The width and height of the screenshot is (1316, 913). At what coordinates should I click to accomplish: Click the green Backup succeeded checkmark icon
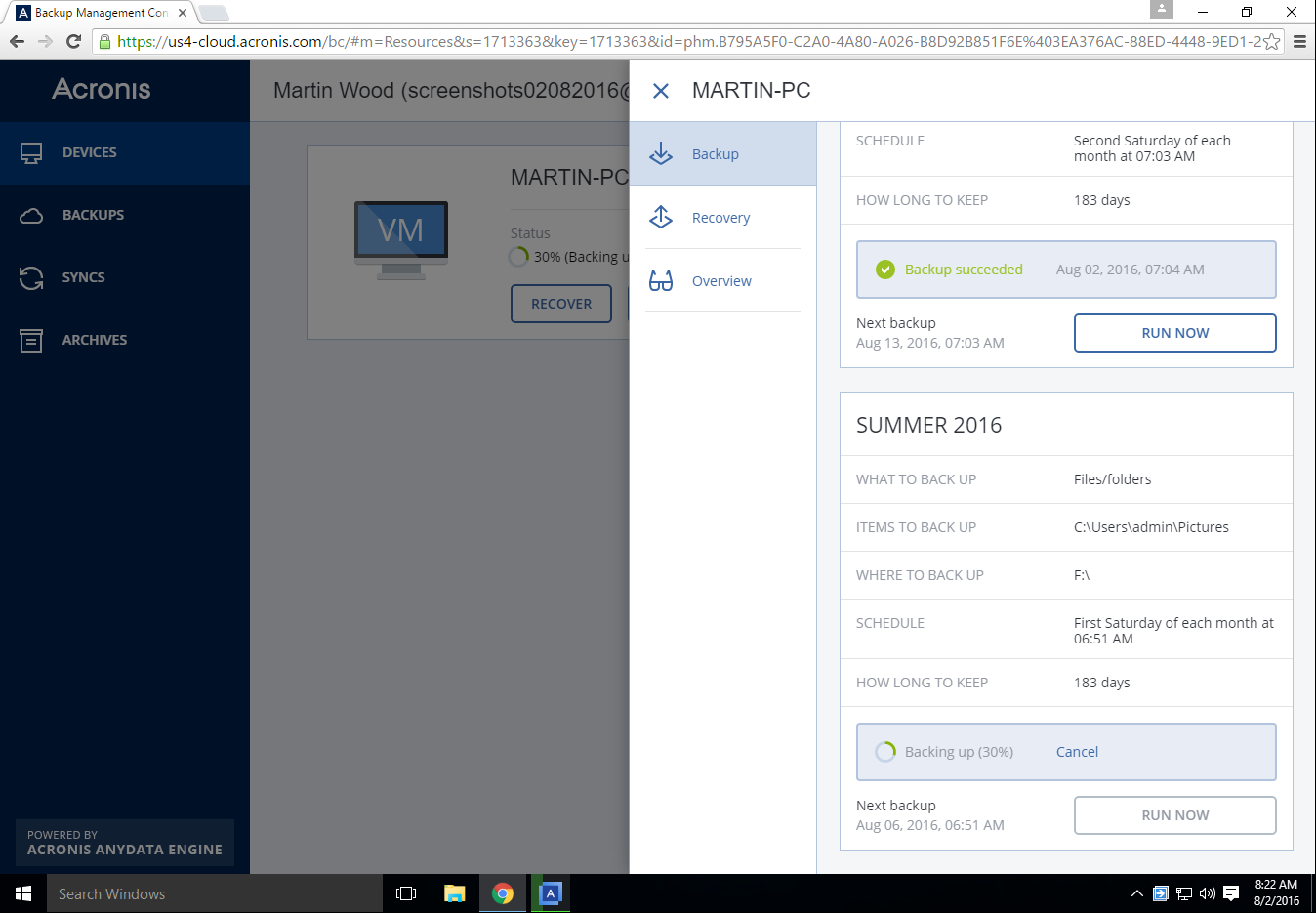point(885,270)
